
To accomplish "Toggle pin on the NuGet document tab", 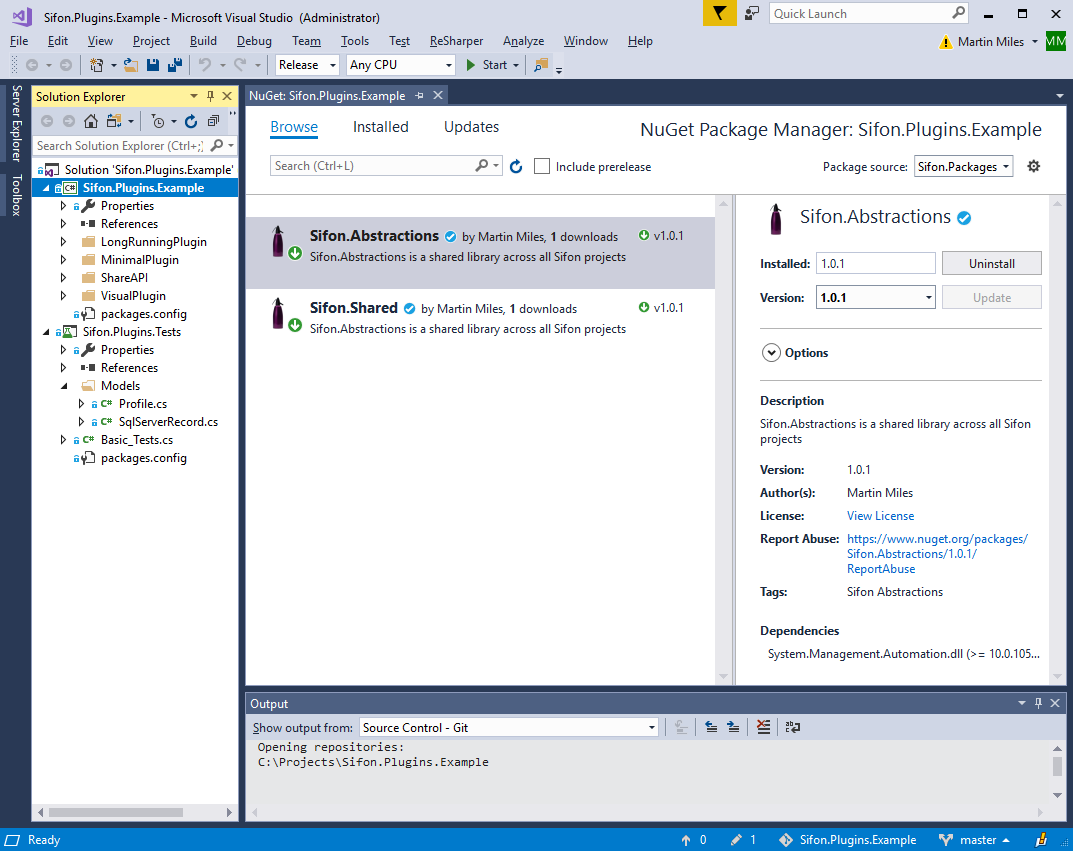I will click(x=419, y=96).
